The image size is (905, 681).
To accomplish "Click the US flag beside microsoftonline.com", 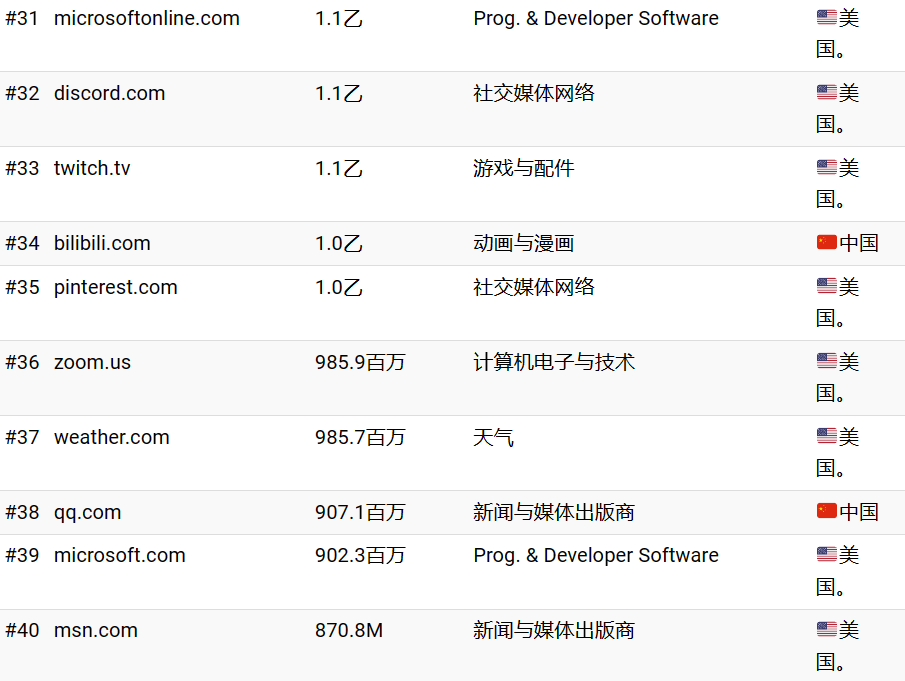I will tap(826, 18).
